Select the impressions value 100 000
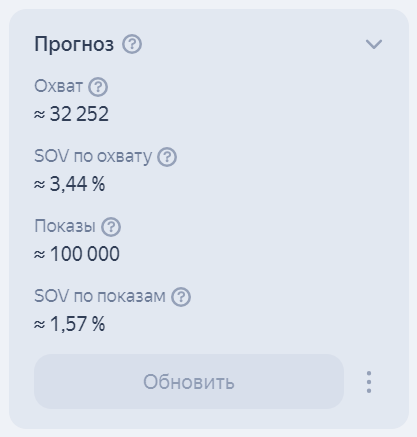The image size is (417, 437). 85,254
